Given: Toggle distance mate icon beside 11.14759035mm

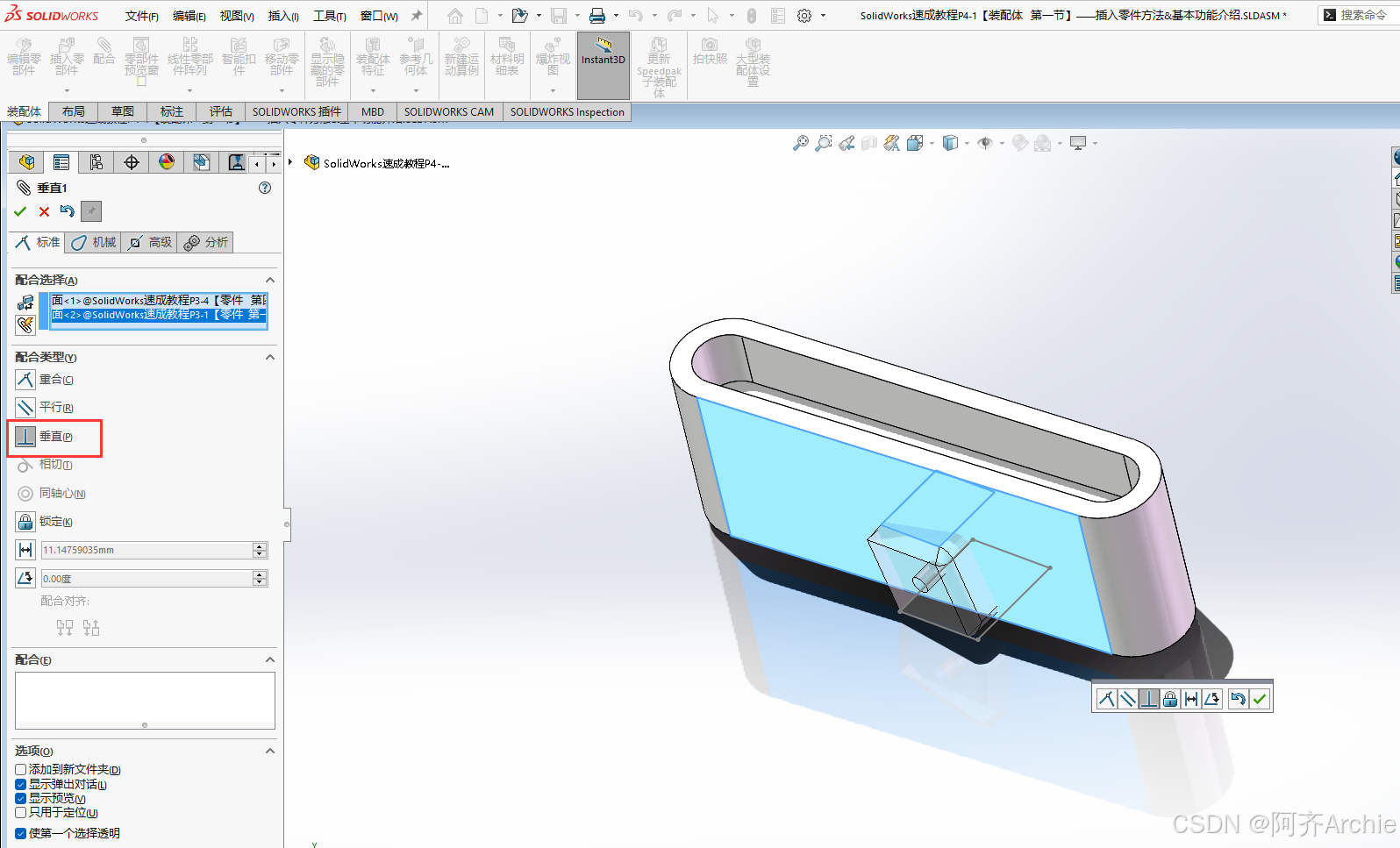Looking at the screenshot, I should pyautogui.click(x=25, y=550).
